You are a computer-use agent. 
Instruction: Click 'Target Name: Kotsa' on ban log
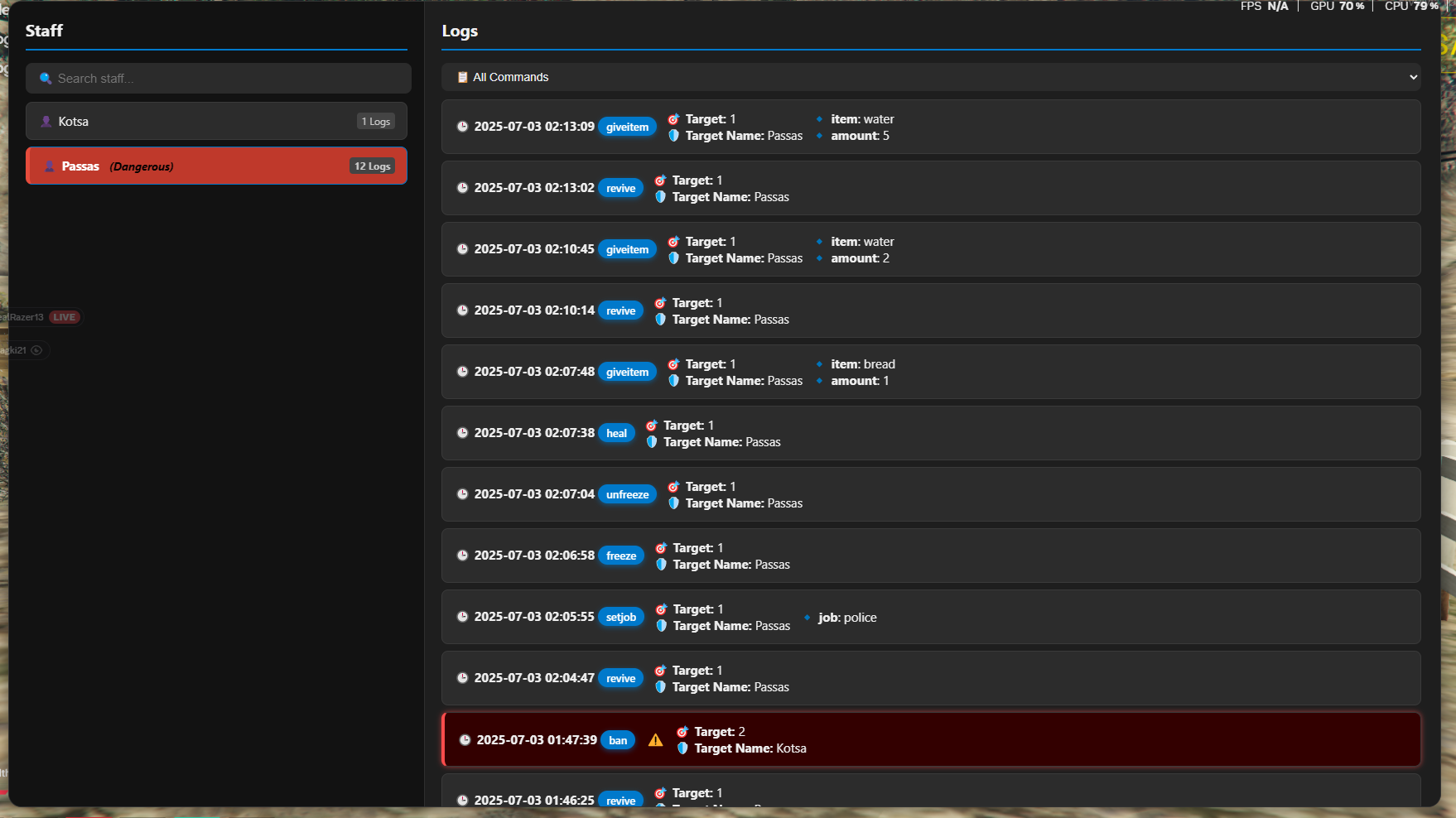click(750, 748)
